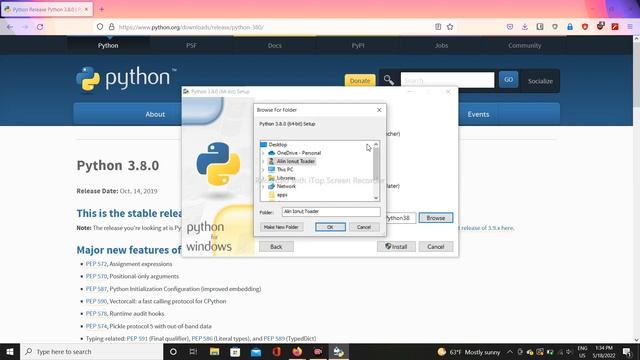Click the About menu on python.org
The image size is (640, 360).
(155, 114)
